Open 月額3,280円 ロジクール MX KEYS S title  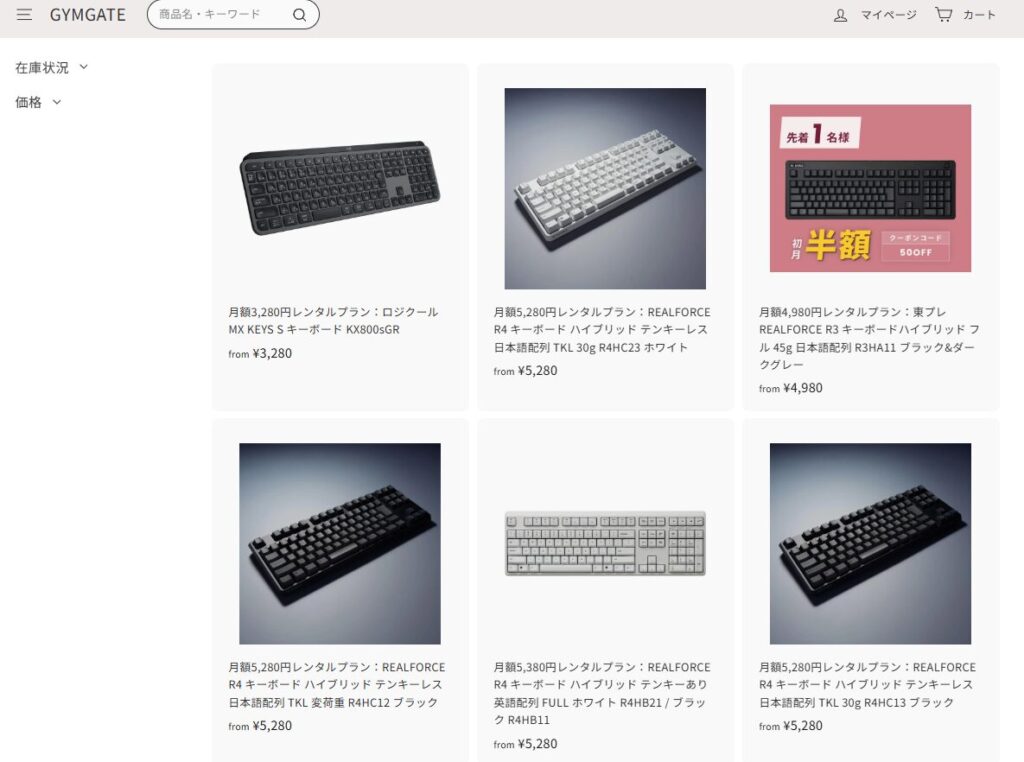pos(333,321)
